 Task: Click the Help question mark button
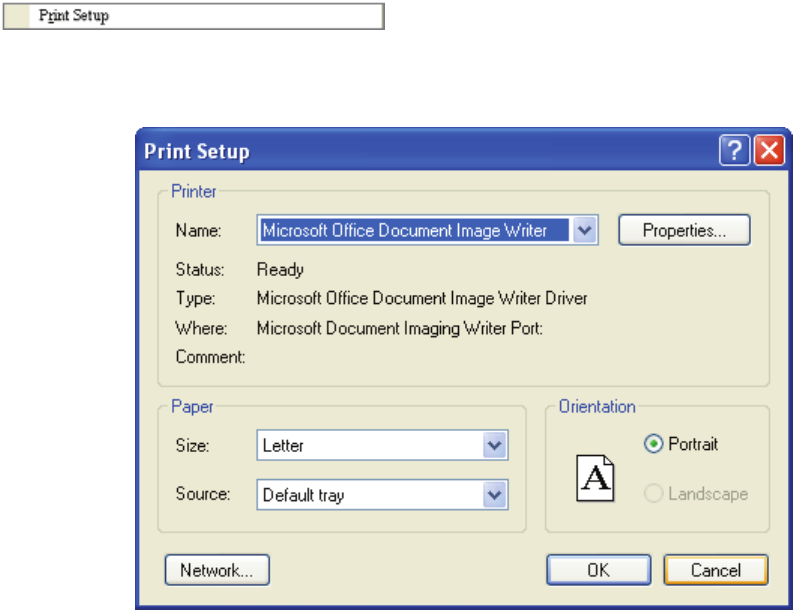735,151
